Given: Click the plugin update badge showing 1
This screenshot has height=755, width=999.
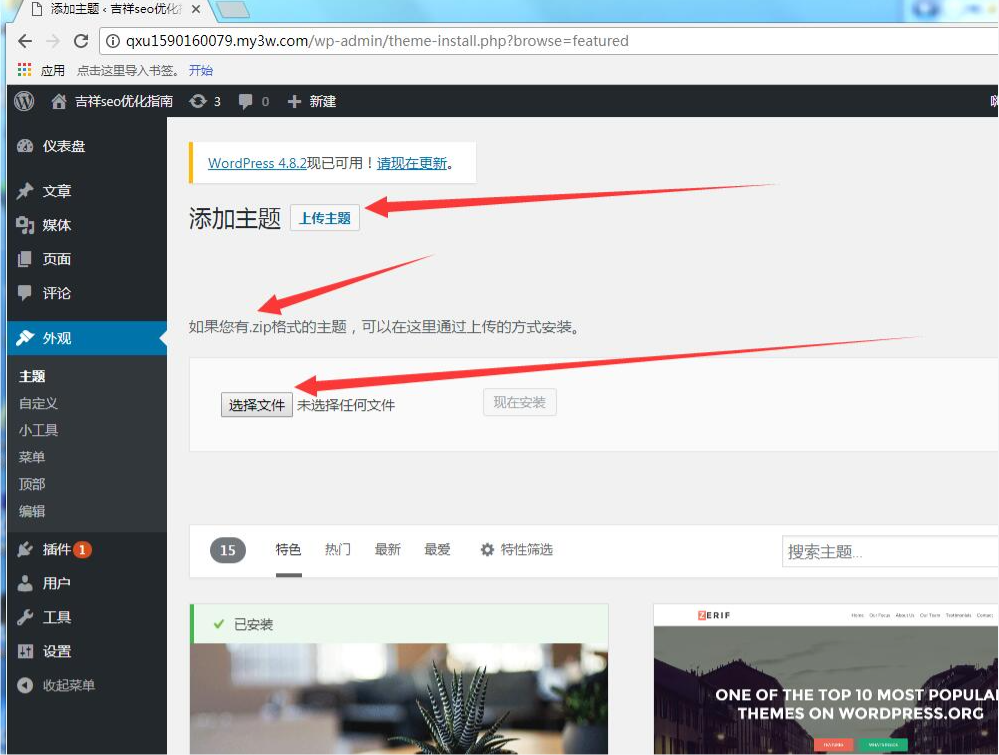Looking at the screenshot, I should (82, 549).
